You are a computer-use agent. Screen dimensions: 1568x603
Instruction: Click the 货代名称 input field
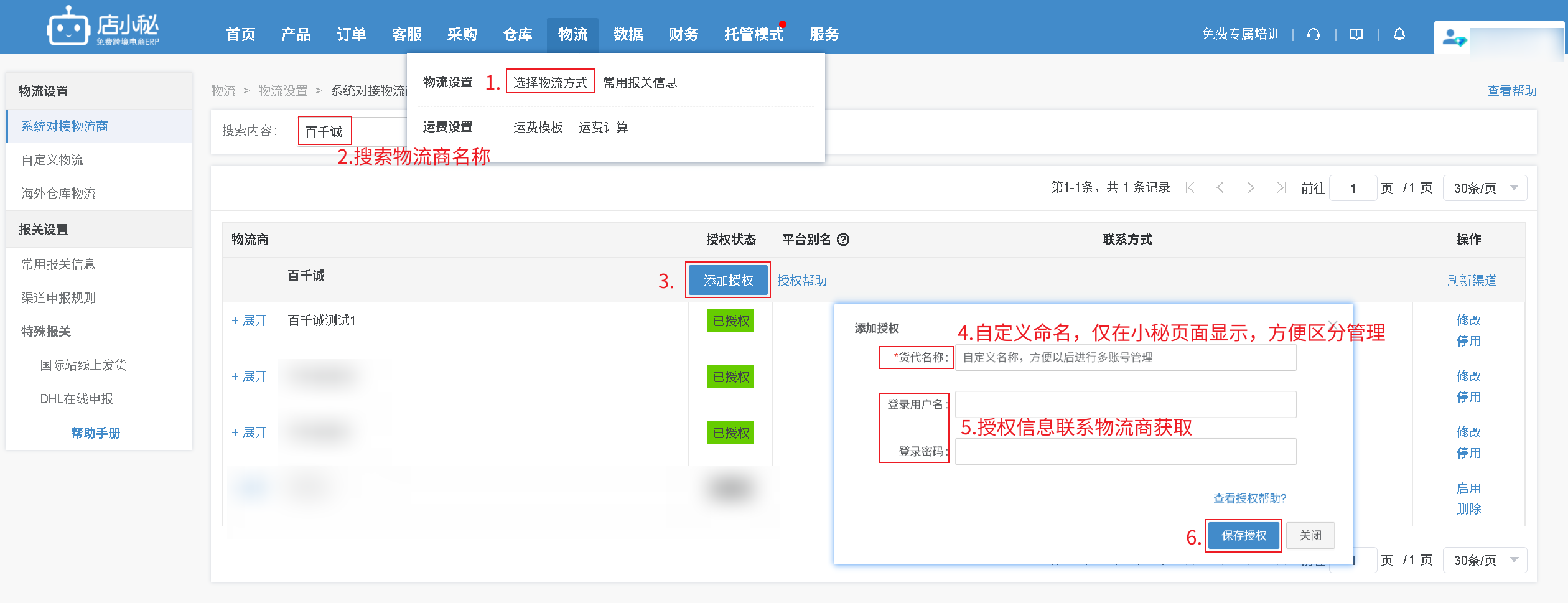coord(1125,357)
